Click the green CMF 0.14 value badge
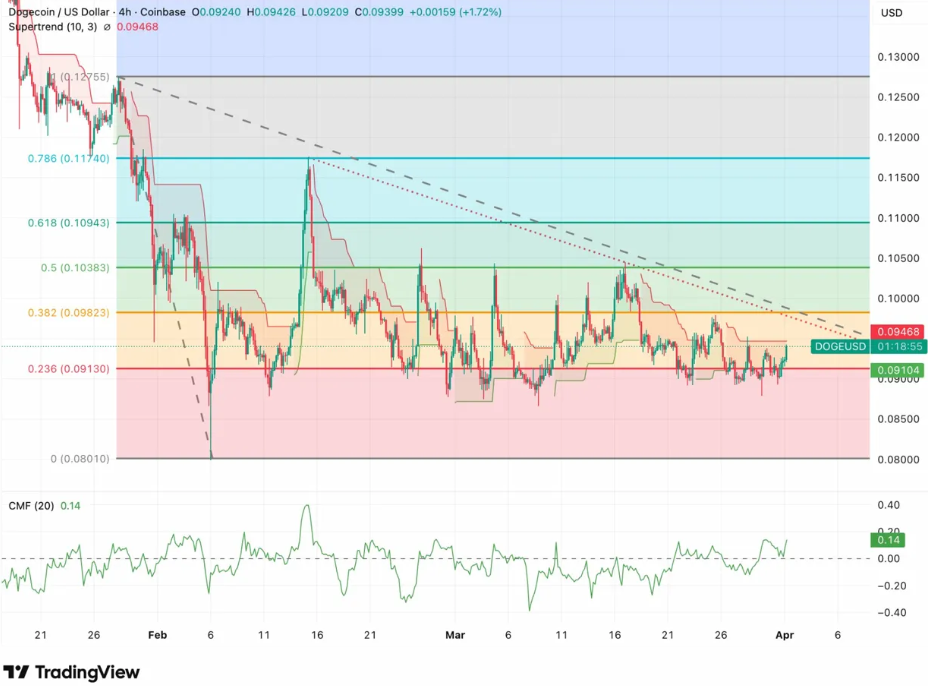928x686 pixels. click(x=890, y=539)
